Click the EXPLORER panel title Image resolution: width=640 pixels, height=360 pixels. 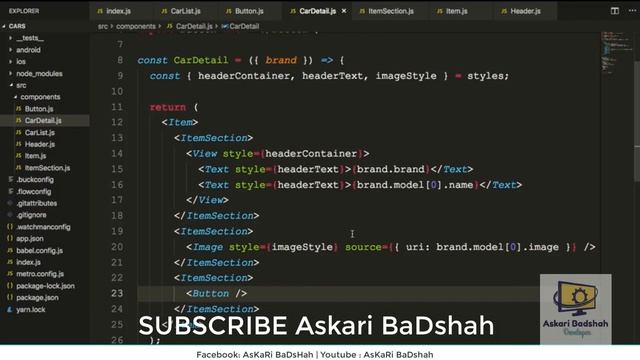pos(24,11)
